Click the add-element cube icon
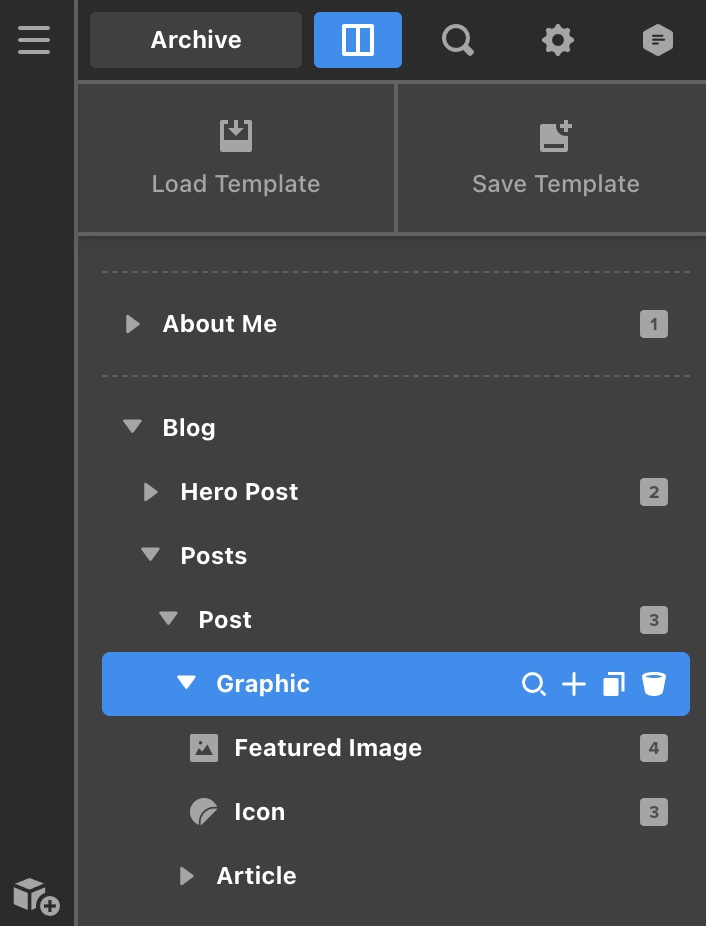This screenshot has width=706, height=926. (x=37, y=896)
